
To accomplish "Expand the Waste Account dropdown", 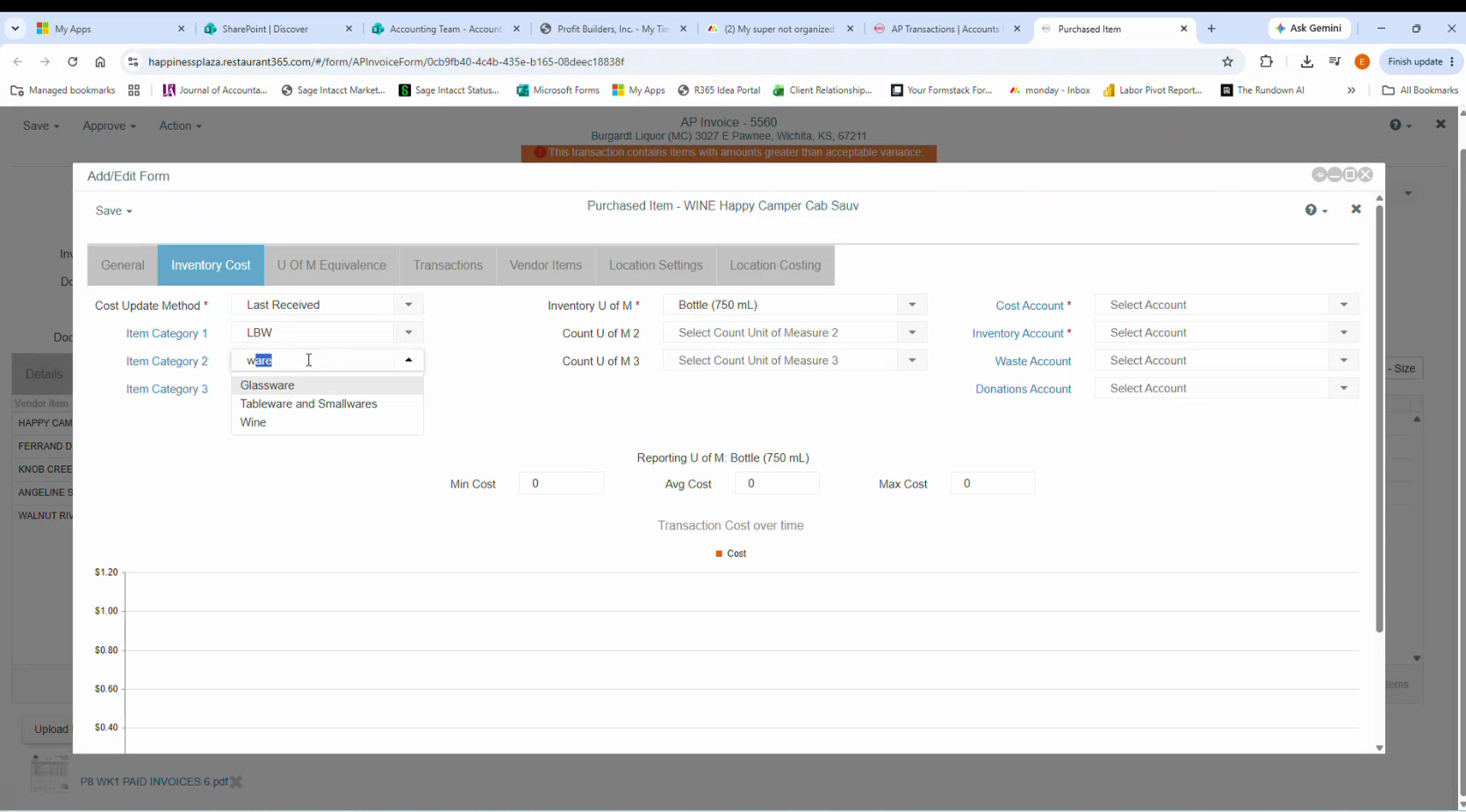I will coord(1344,360).
